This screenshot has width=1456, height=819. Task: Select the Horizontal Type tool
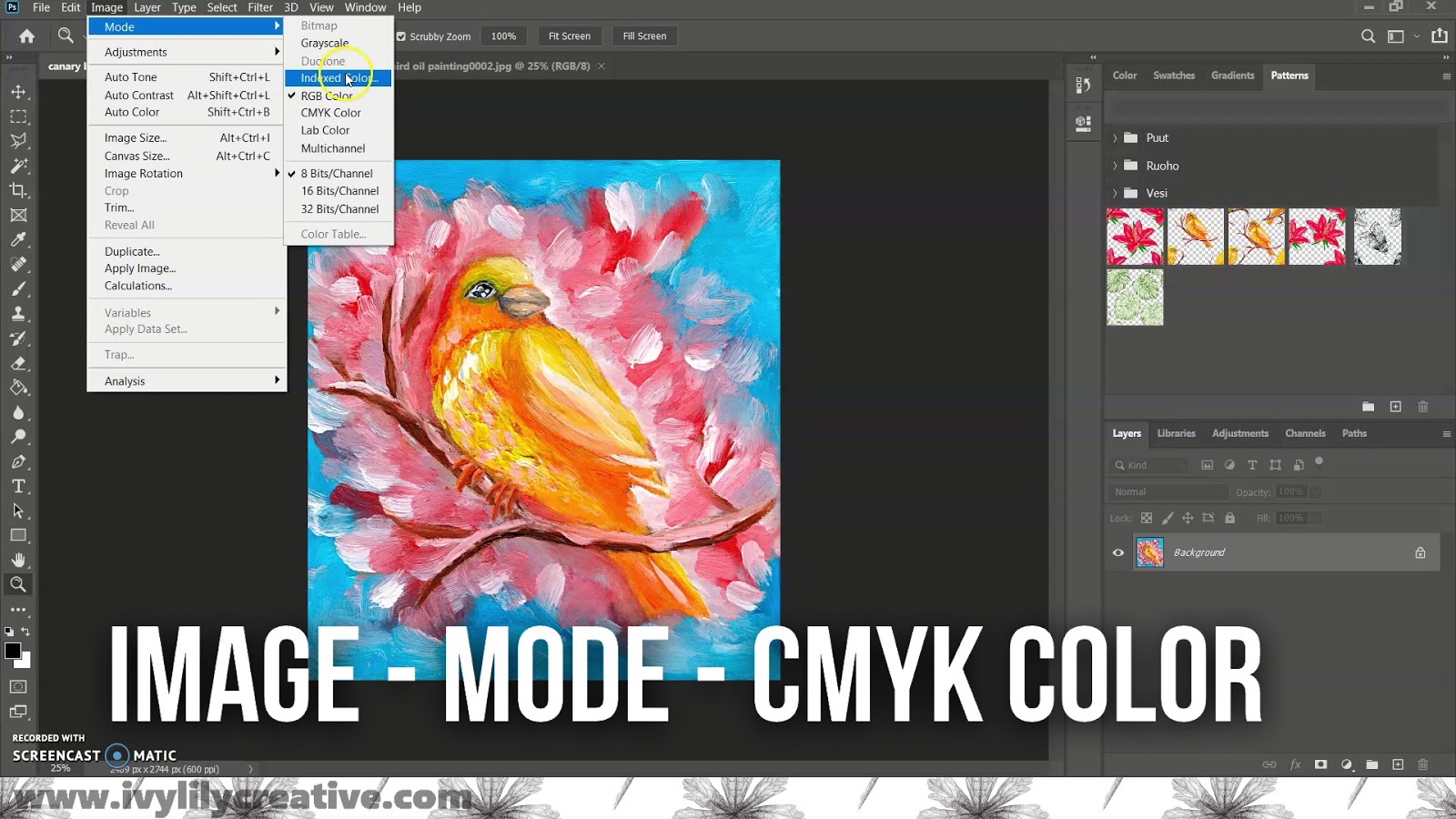click(18, 486)
